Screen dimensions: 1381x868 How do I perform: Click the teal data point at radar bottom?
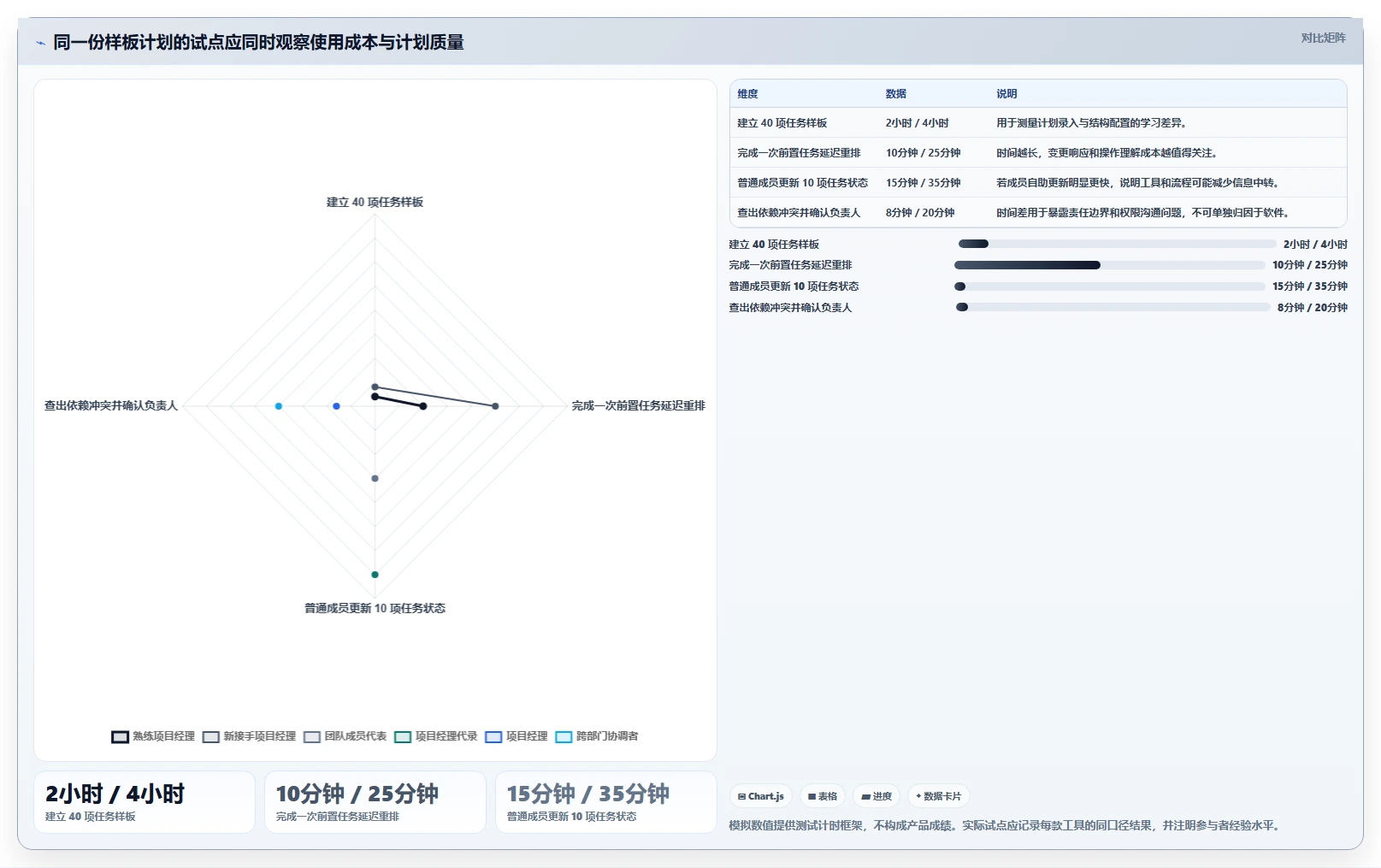pyautogui.click(x=375, y=575)
